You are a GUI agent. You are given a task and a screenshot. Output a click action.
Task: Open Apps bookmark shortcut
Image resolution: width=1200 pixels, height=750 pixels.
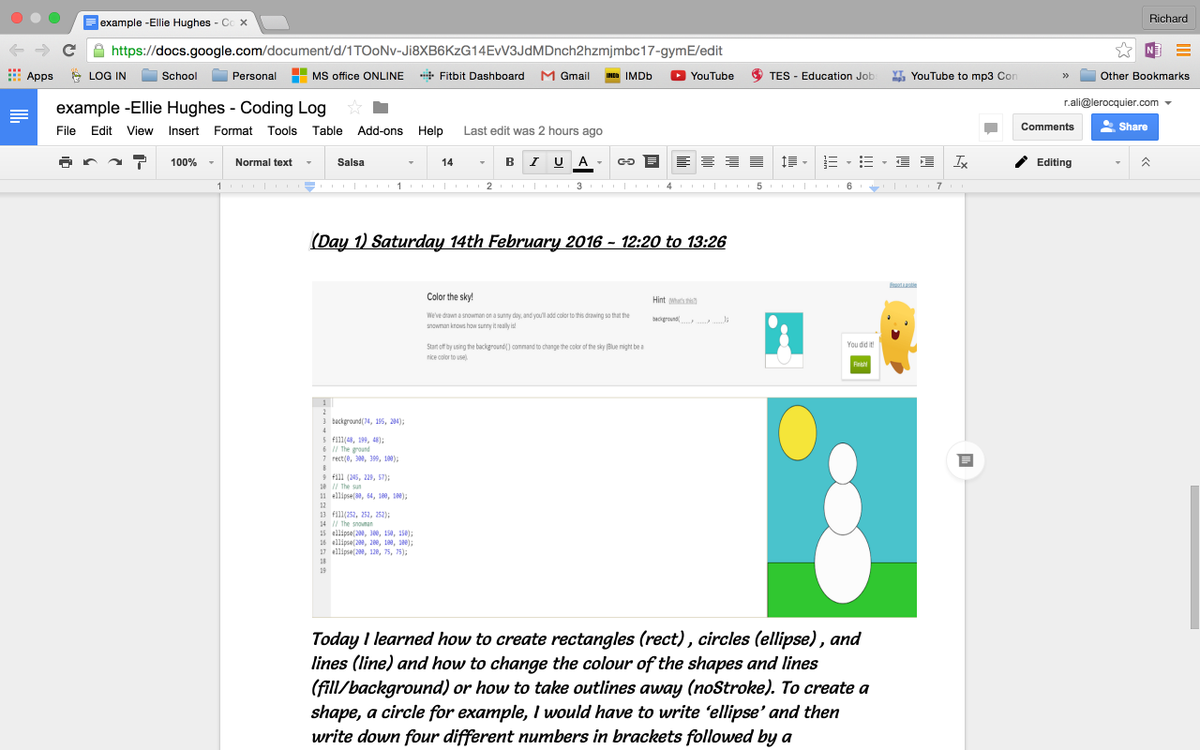30,75
